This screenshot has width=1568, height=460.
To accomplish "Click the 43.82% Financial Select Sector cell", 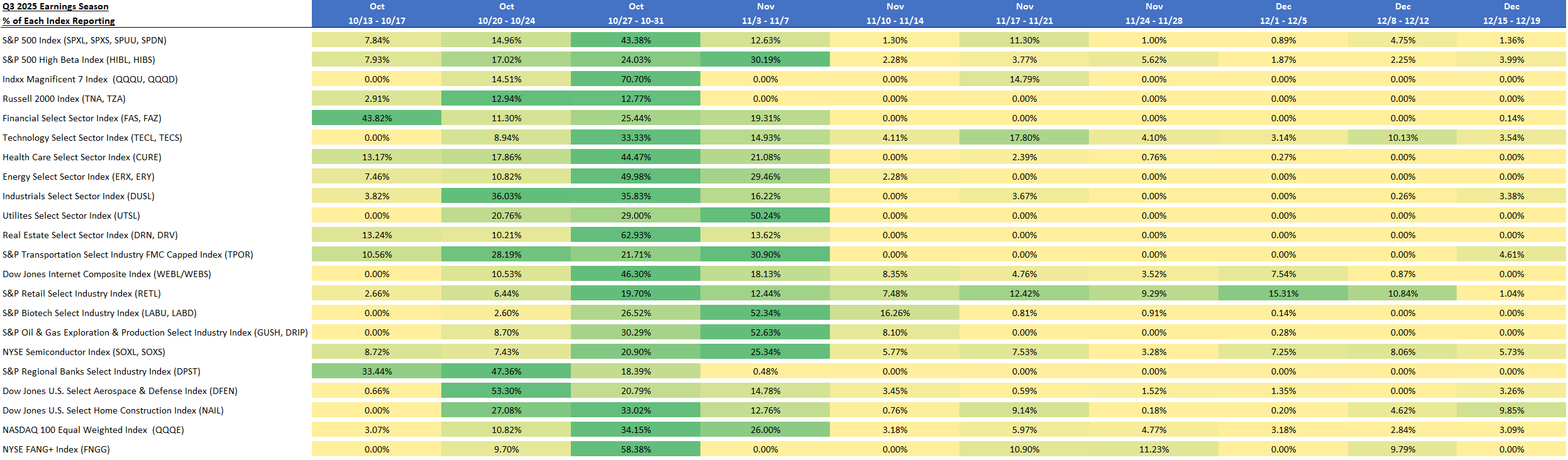I will pyautogui.click(x=377, y=118).
